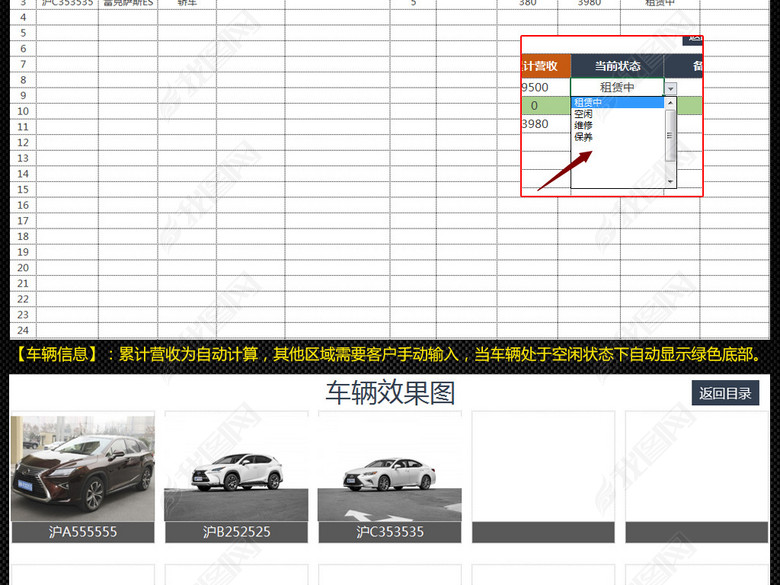
Task: Select row header 4
Action: coord(23,17)
